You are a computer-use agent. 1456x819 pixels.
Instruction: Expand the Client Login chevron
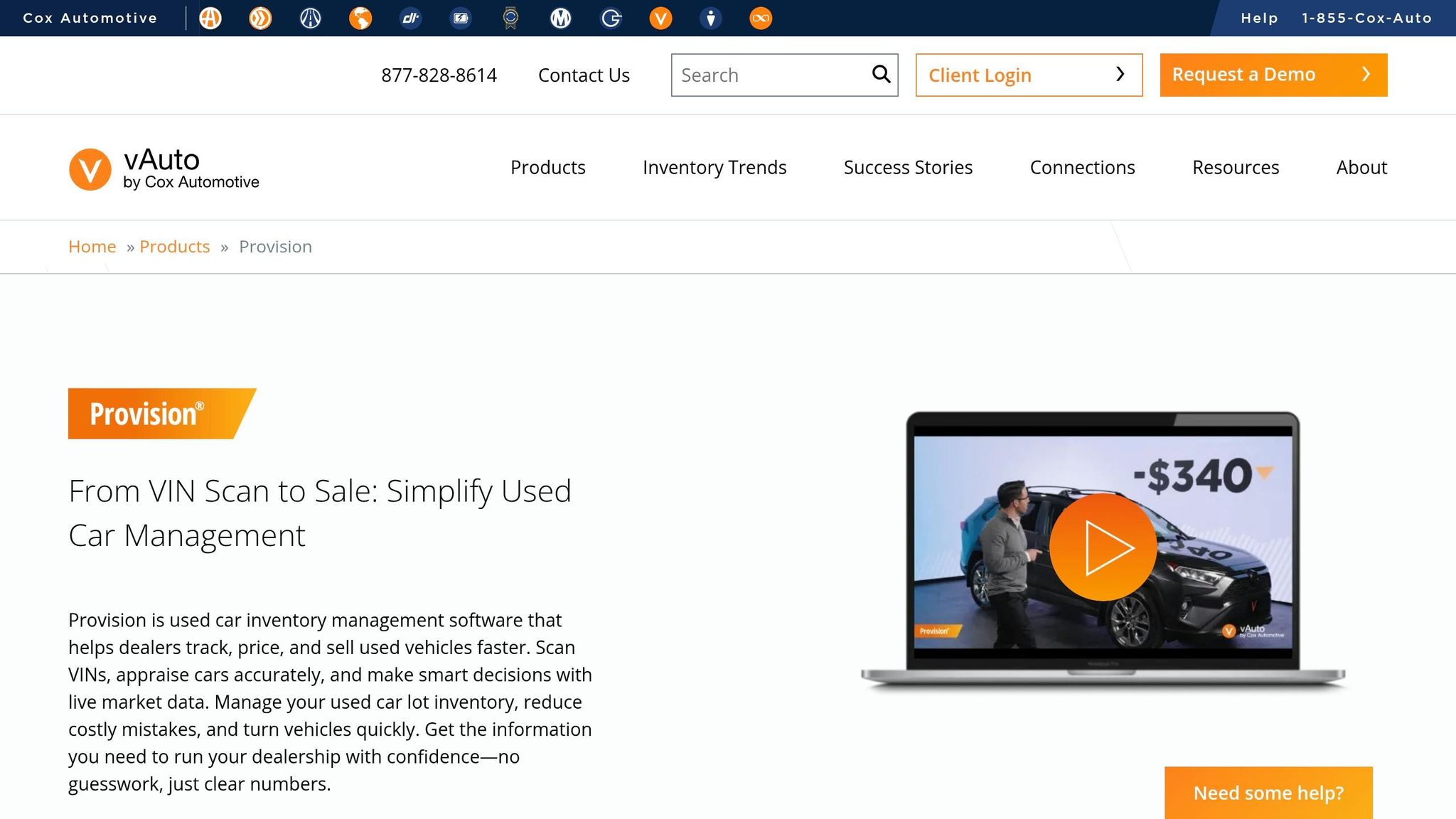tap(1120, 75)
